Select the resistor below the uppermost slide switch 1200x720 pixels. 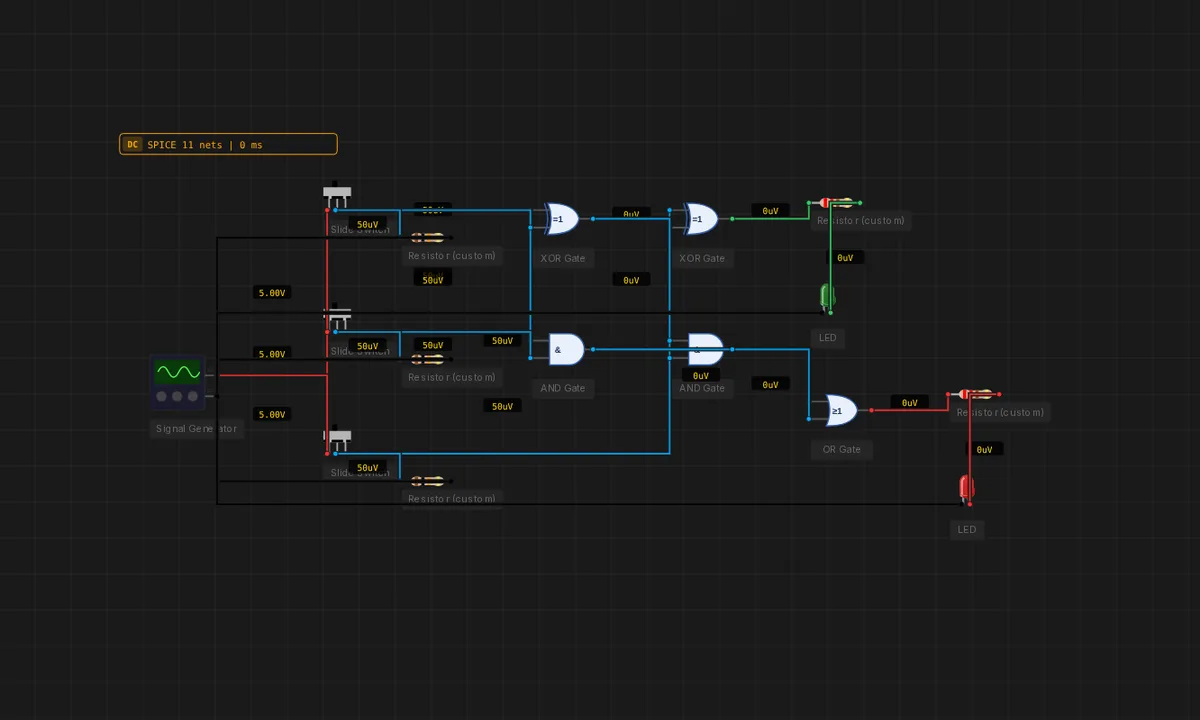click(x=429, y=238)
